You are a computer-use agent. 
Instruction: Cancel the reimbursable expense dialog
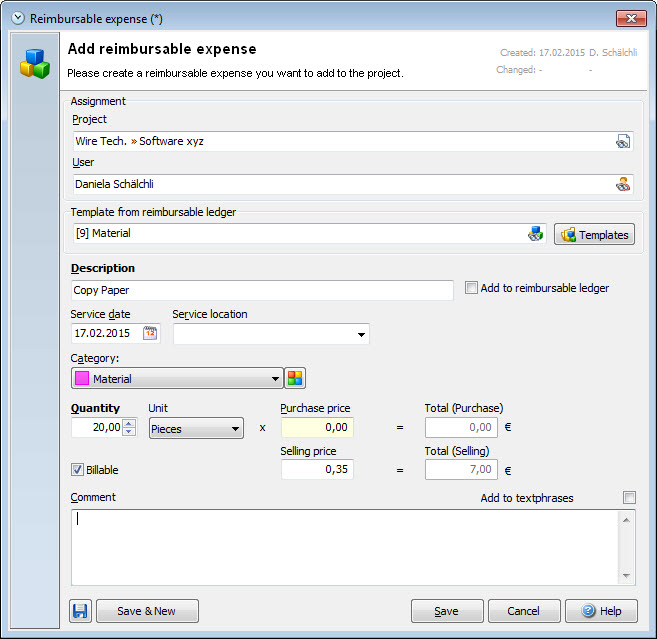[x=524, y=611]
